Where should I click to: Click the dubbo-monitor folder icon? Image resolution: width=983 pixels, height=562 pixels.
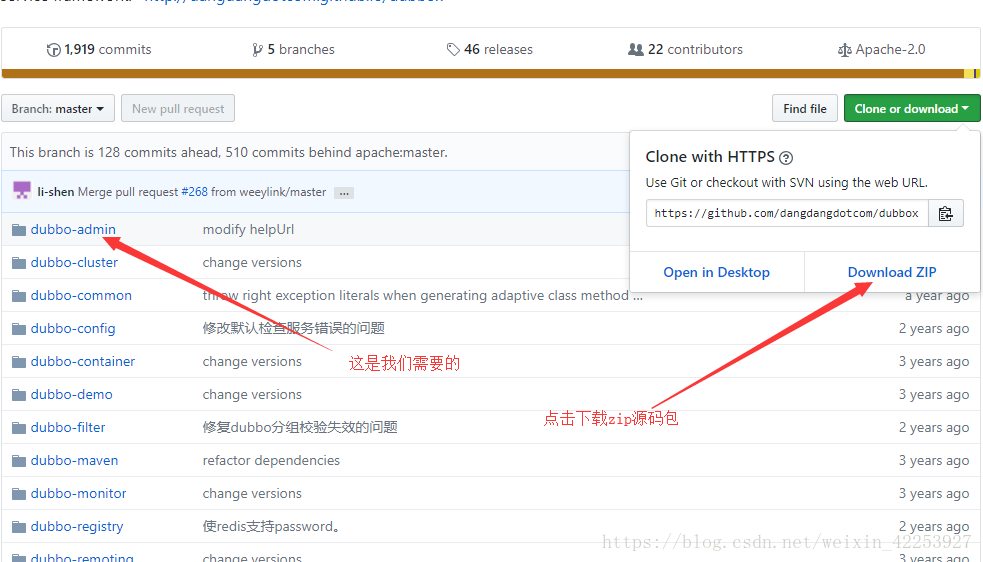coord(19,494)
